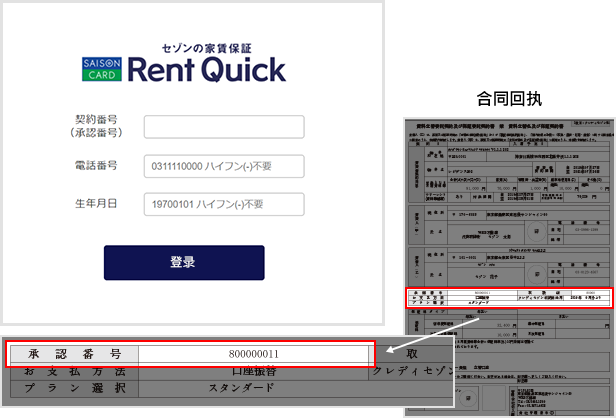Image resolution: width=616 pixels, height=418 pixels.
Task: Click the 契約番号(承認番号) input field
Action: click(x=224, y=127)
